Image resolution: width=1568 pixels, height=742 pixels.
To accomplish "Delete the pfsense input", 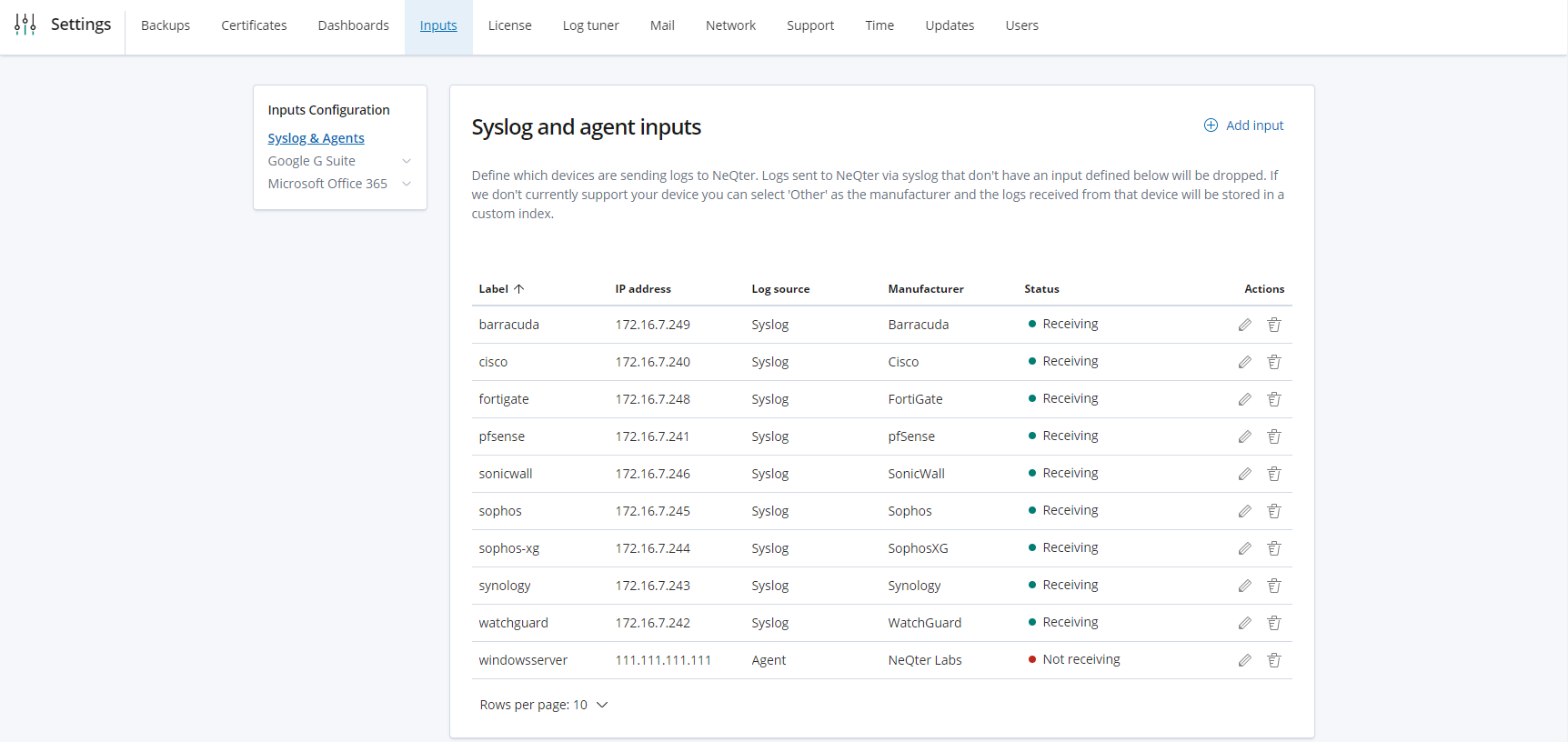I will coord(1274,436).
